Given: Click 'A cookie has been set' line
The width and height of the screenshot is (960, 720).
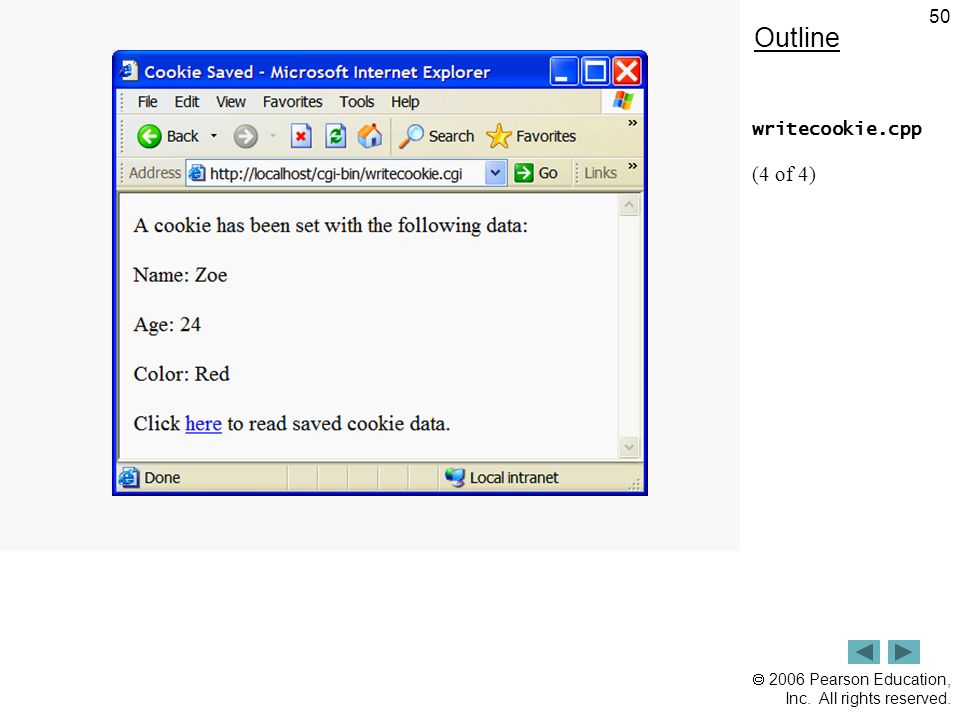Looking at the screenshot, I should (331, 225).
